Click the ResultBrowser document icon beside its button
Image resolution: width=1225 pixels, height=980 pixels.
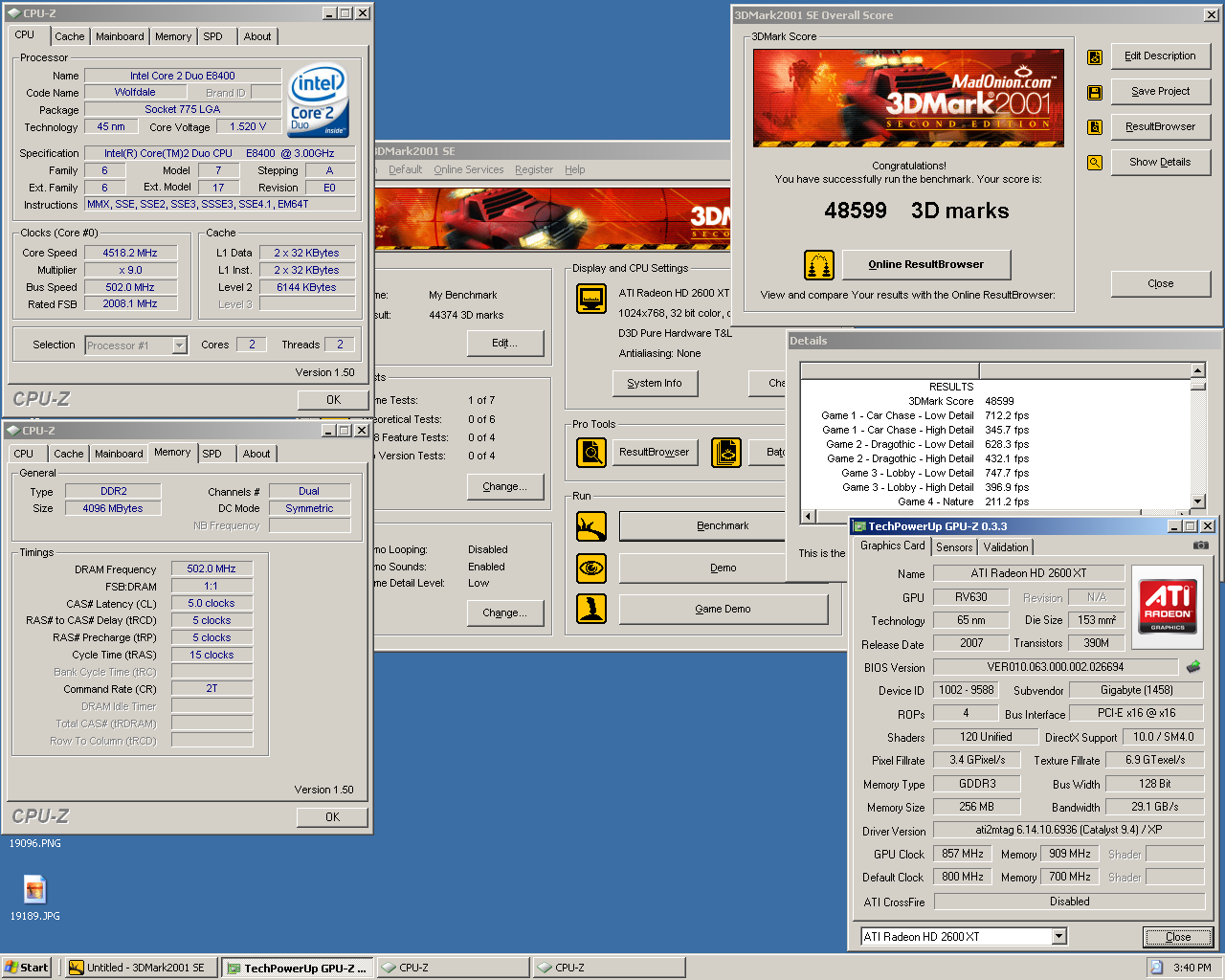tap(1095, 127)
